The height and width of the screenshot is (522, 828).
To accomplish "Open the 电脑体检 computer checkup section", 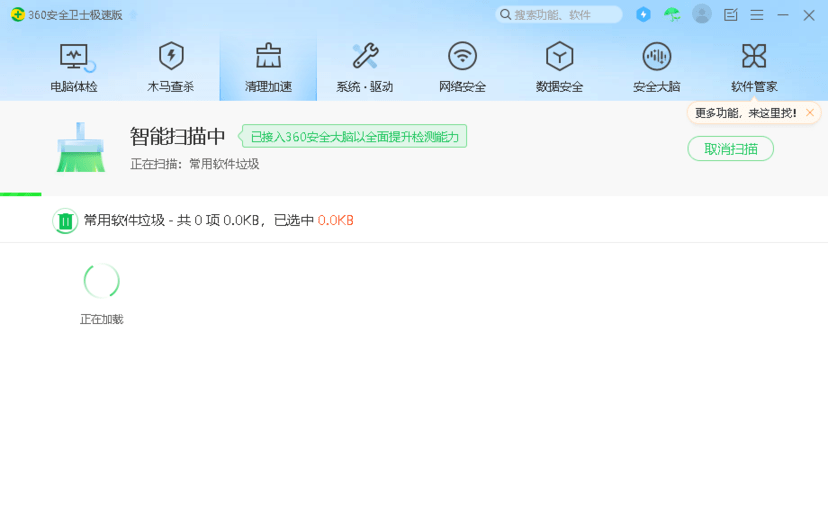I will pyautogui.click(x=74, y=68).
